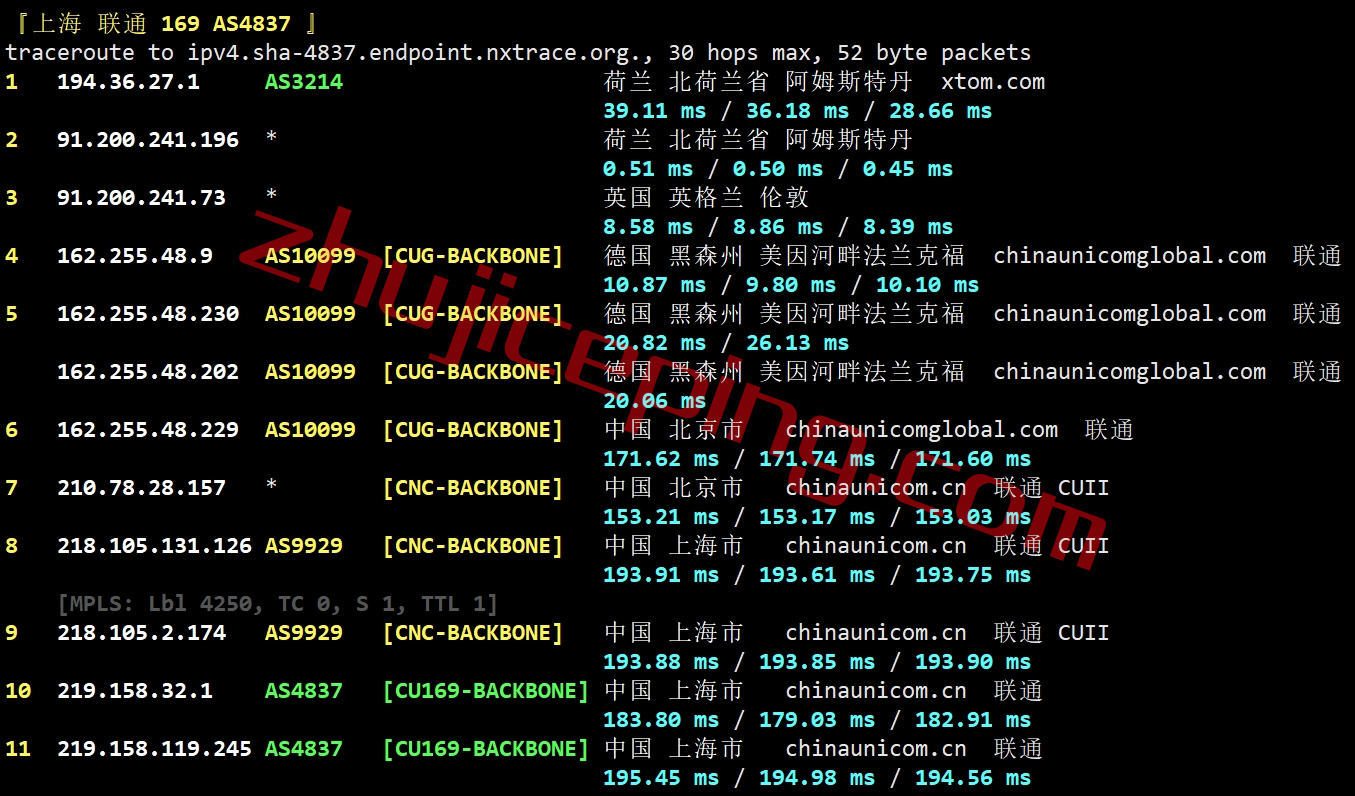The width and height of the screenshot is (1355, 796).
Task: Click the [CU169-BACKBONE] tag on hop 11
Action: pos(486,749)
